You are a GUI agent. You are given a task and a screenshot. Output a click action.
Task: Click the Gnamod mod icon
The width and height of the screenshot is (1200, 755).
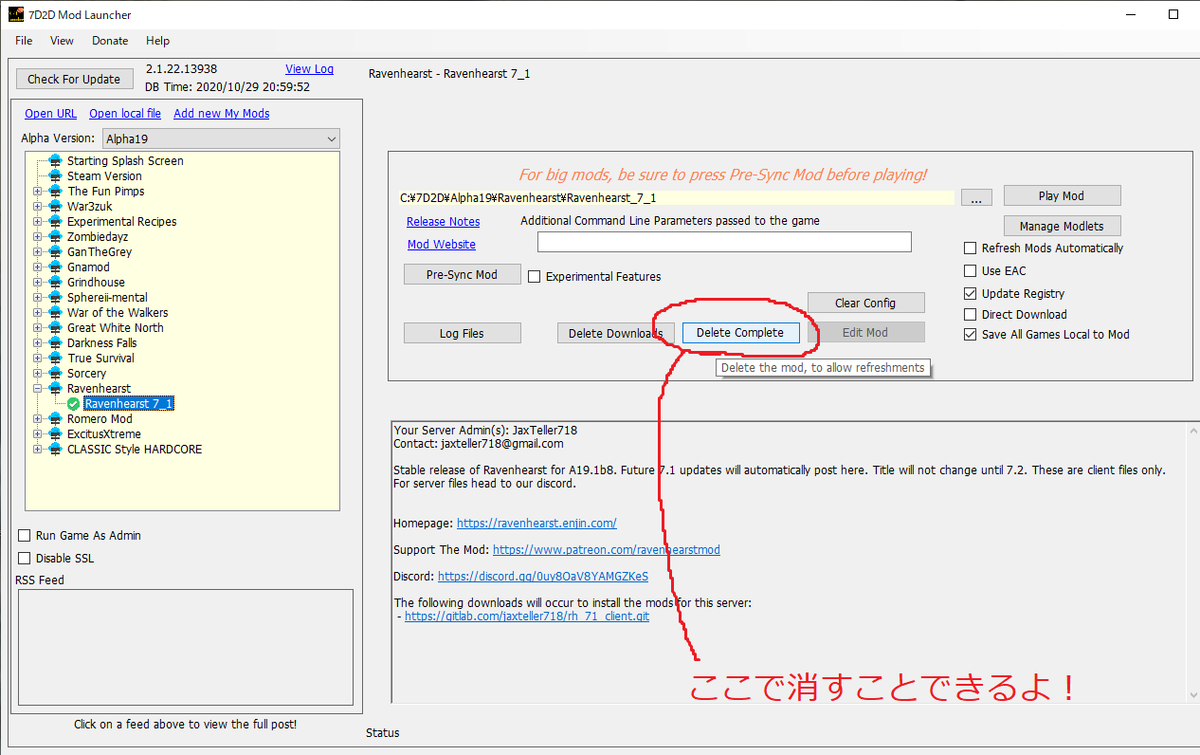[54, 266]
